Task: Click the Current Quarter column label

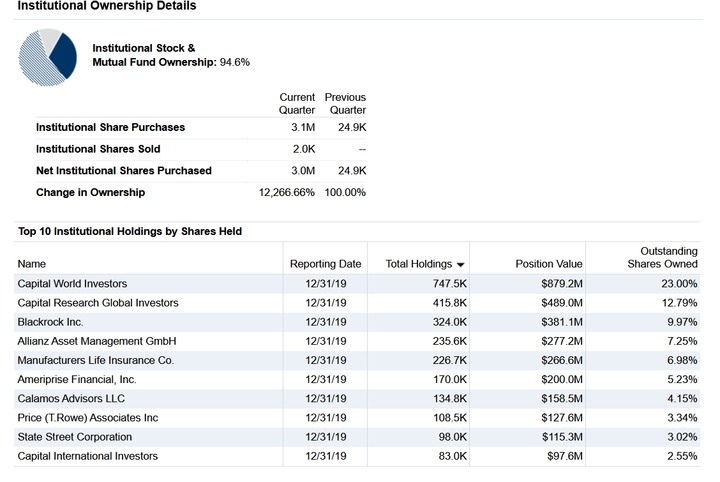Action: (x=297, y=104)
